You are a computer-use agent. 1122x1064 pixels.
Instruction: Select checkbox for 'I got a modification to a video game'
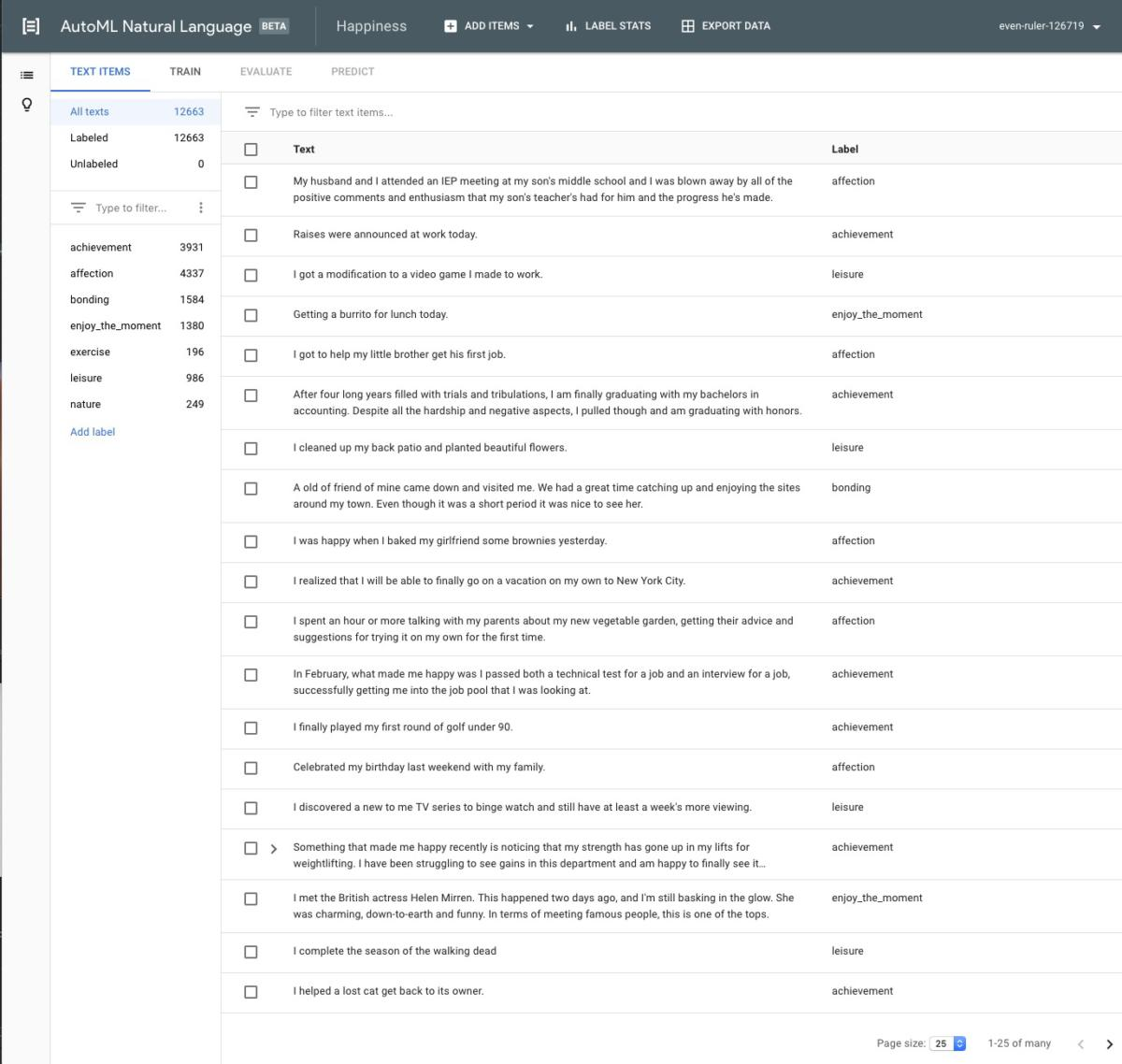[x=251, y=275]
